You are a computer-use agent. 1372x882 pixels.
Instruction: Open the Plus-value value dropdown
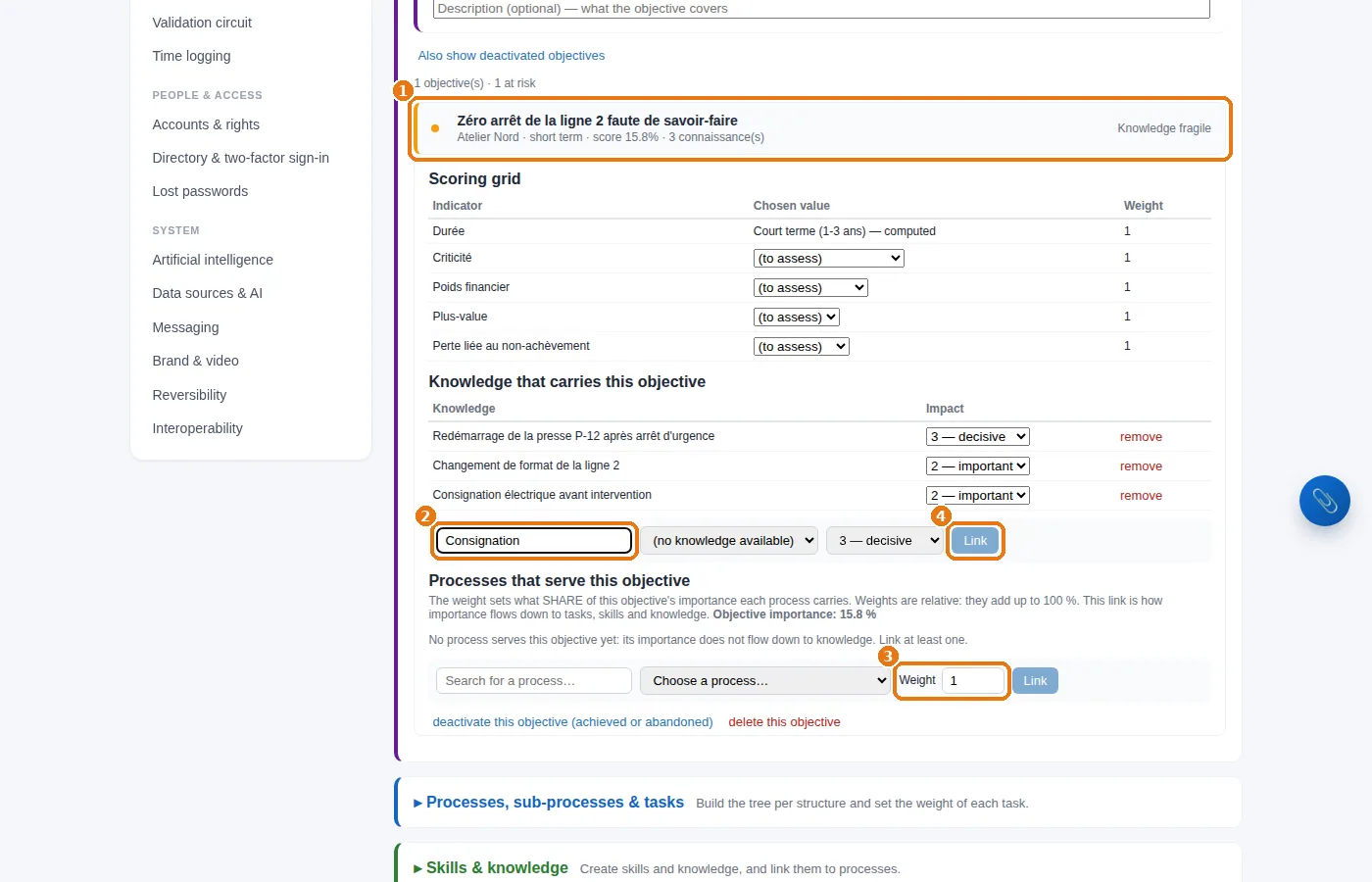(x=796, y=318)
